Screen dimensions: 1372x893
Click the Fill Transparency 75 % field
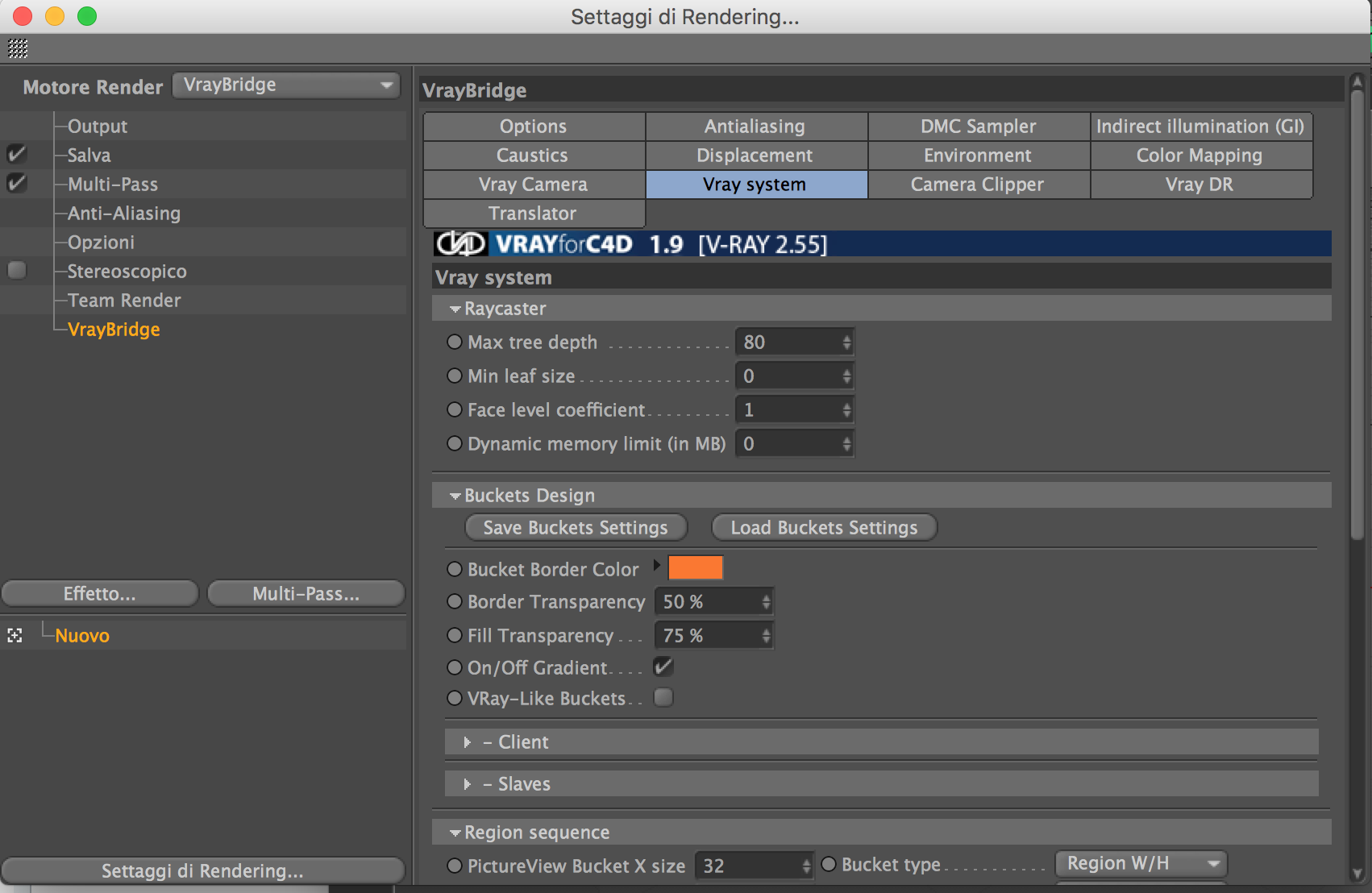tap(713, 635)
